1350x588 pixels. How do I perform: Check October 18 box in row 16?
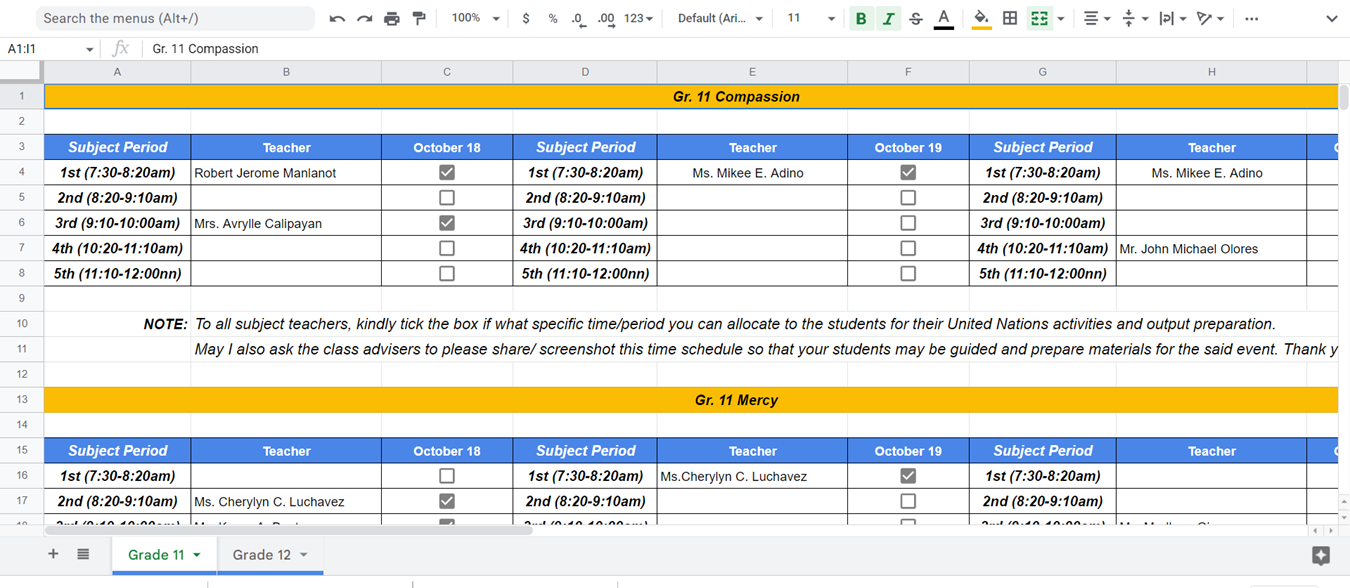[447, 476]
